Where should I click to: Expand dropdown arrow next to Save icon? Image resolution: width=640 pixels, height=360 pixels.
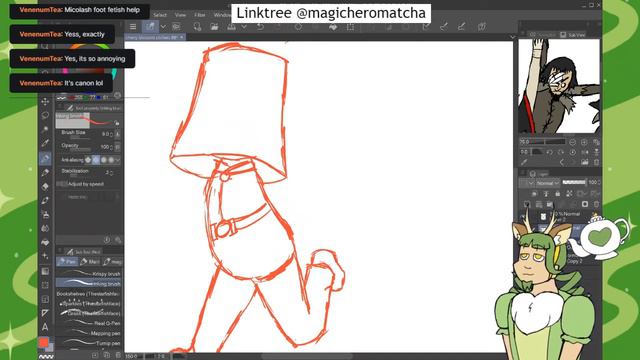(x=244, y=27)
